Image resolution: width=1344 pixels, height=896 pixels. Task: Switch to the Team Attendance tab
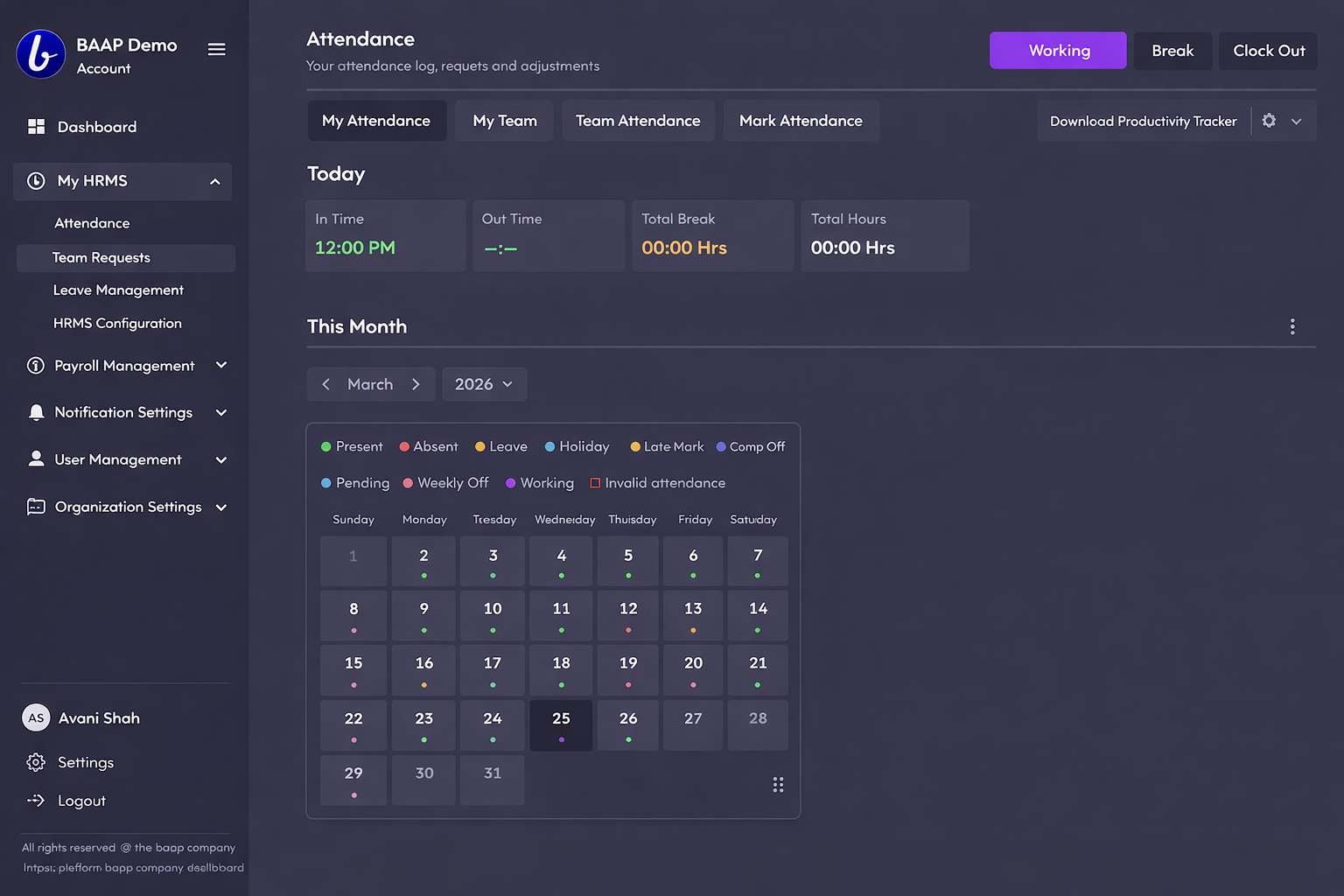(x=638, y=121)
